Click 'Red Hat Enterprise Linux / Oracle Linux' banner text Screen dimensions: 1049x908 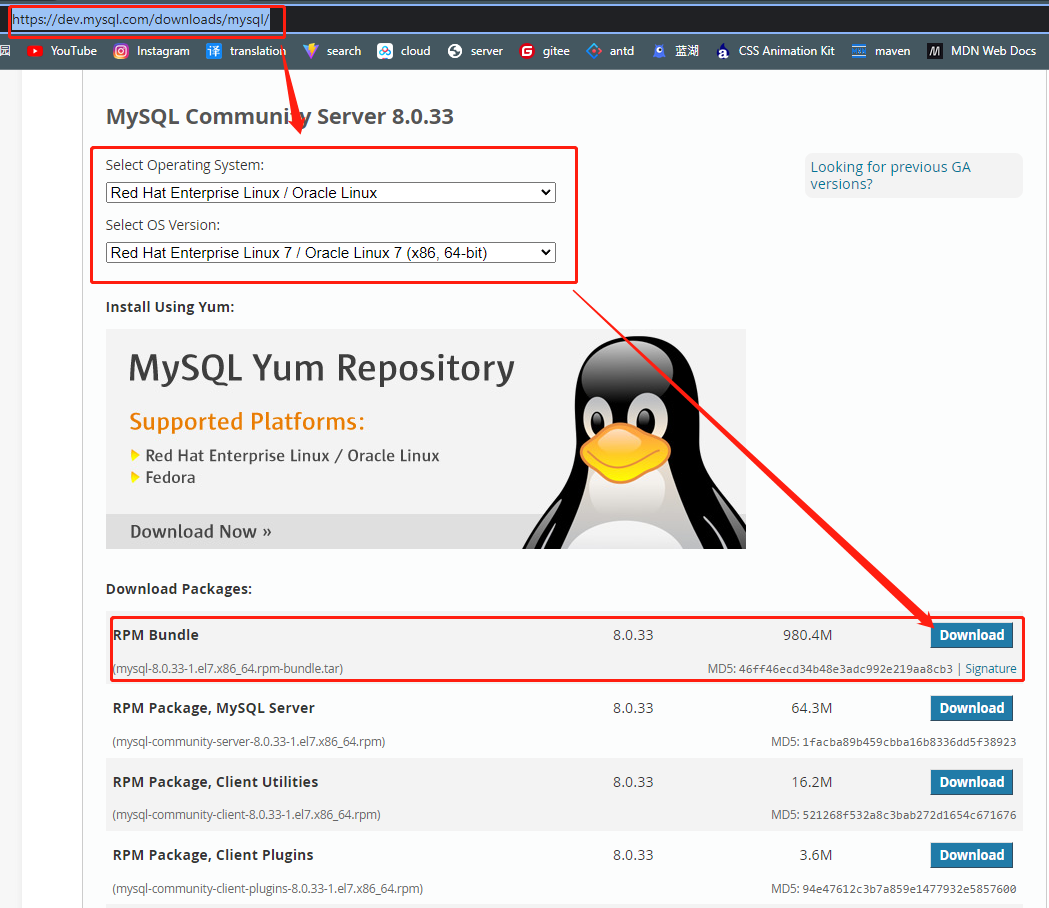(292, 456)
